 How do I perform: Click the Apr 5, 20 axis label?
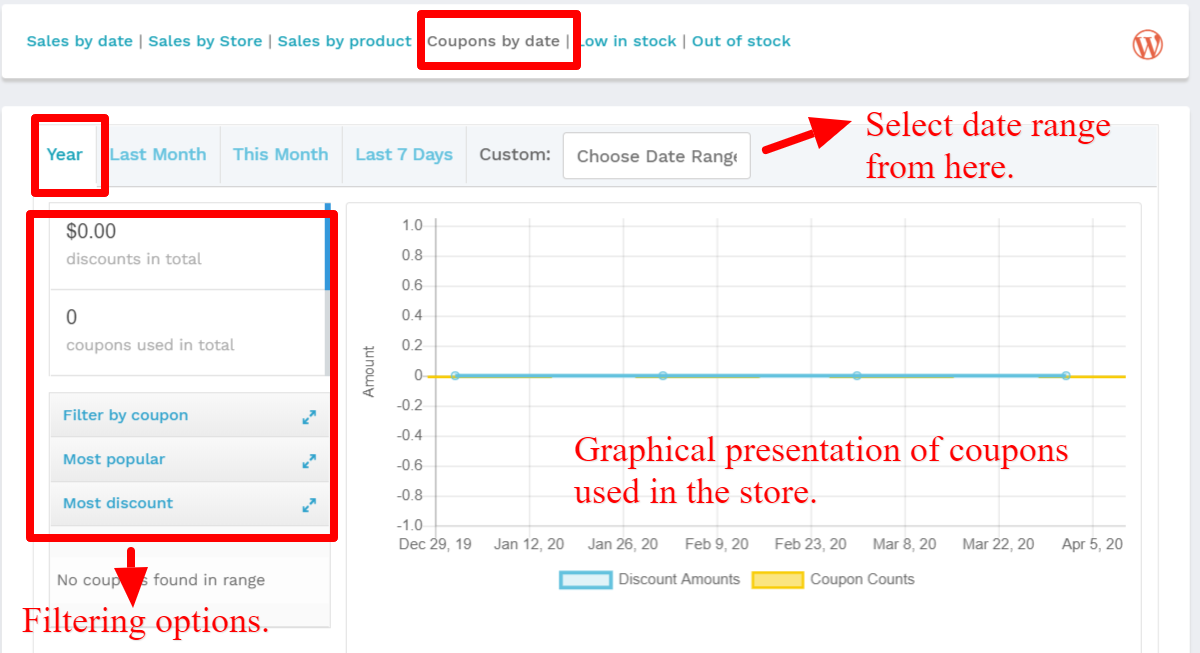(1092, 544)
